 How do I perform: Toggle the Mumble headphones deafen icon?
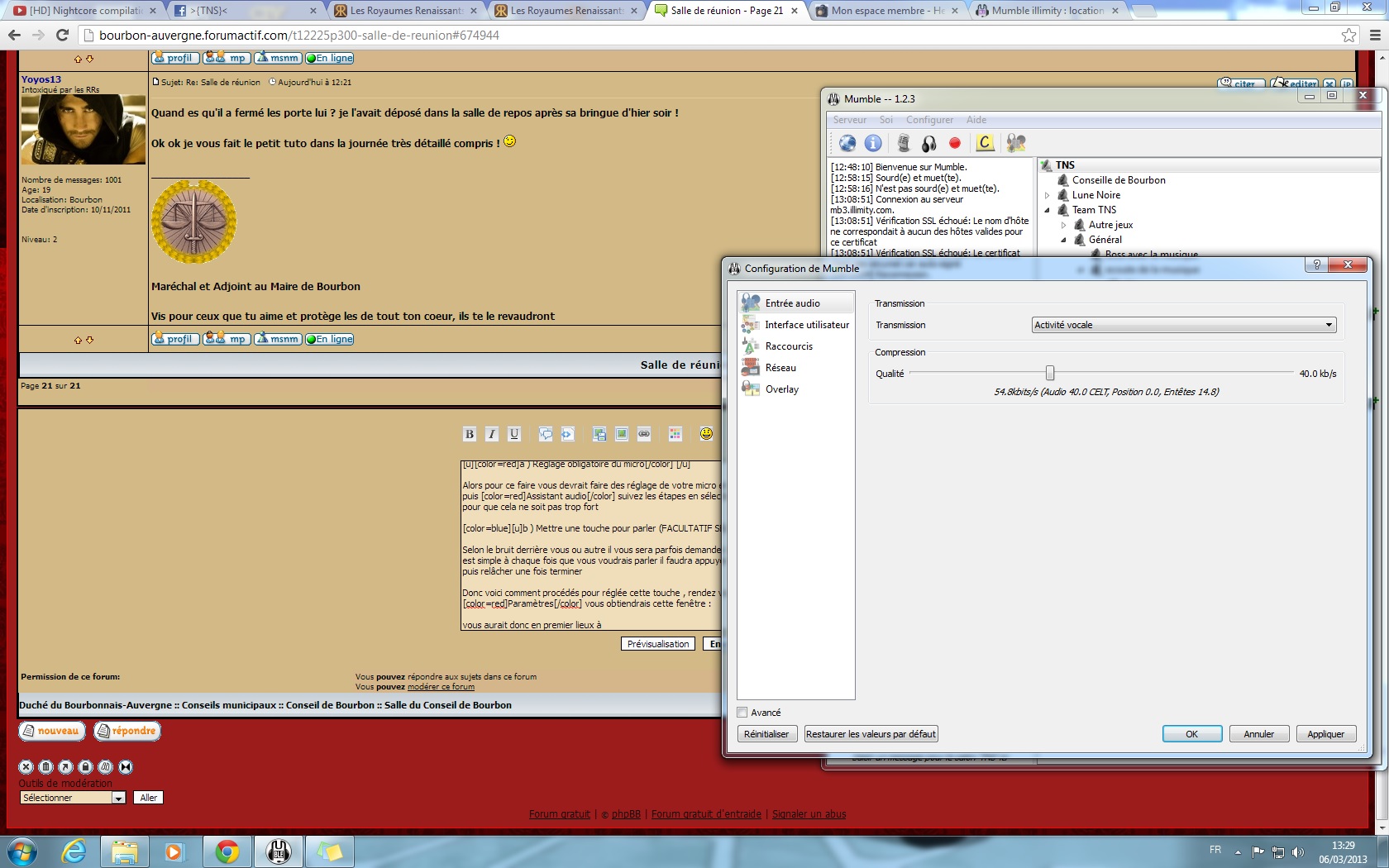[929, 143]
